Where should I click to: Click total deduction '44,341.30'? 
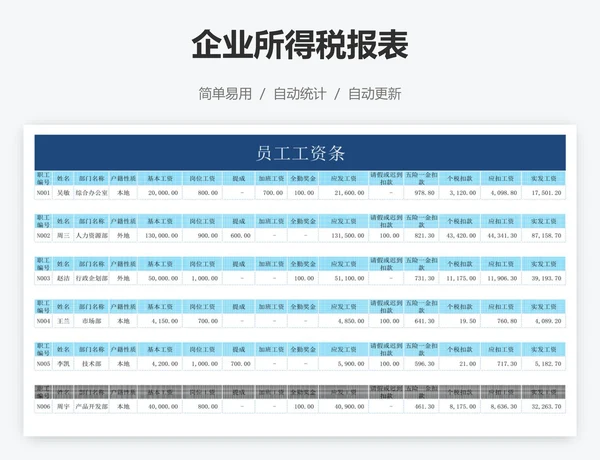502,236
